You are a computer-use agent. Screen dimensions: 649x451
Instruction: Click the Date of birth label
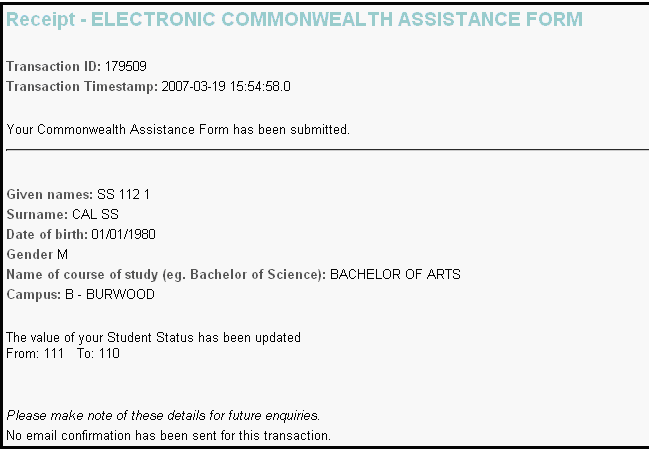coord(47,234)
